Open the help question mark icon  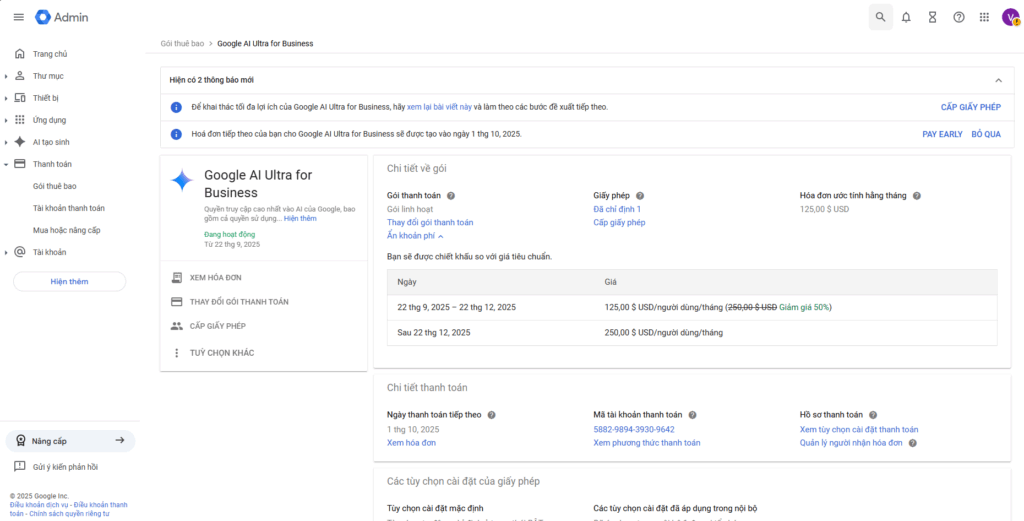coord(959,17)
